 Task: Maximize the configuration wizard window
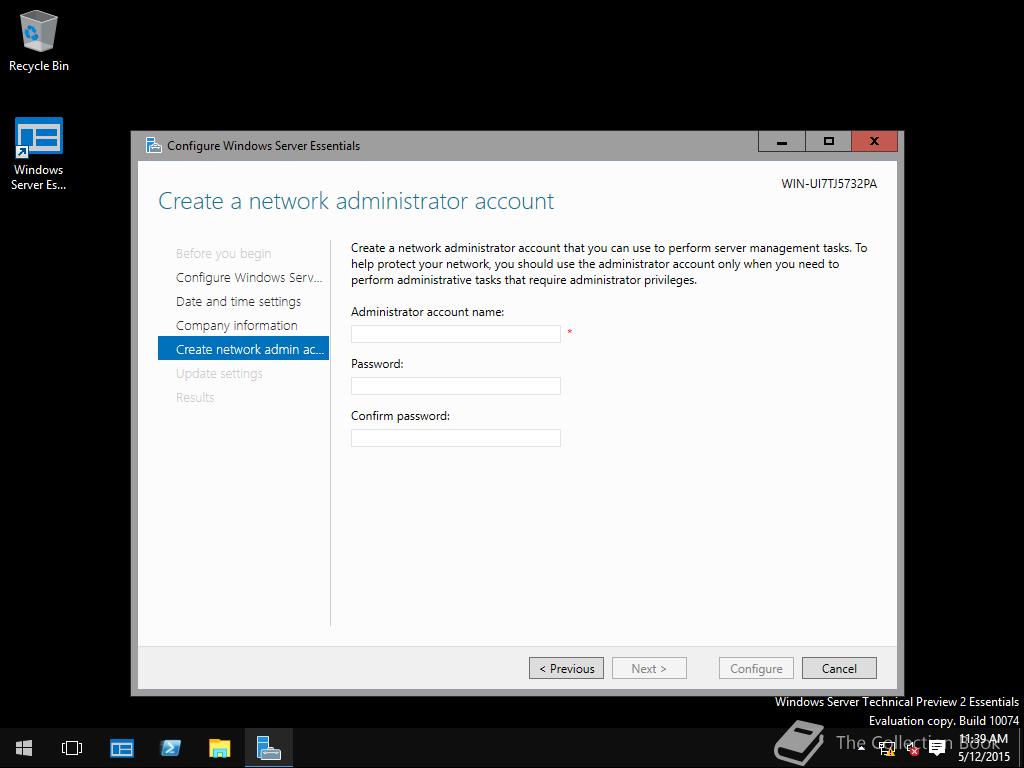pyautogui.click(x=828, y=142)
